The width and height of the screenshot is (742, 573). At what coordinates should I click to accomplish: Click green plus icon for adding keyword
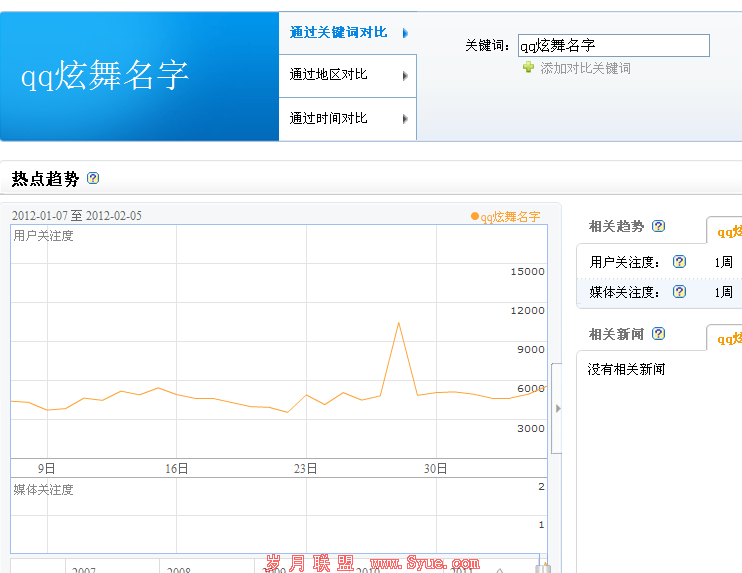(x=528, y=68)
